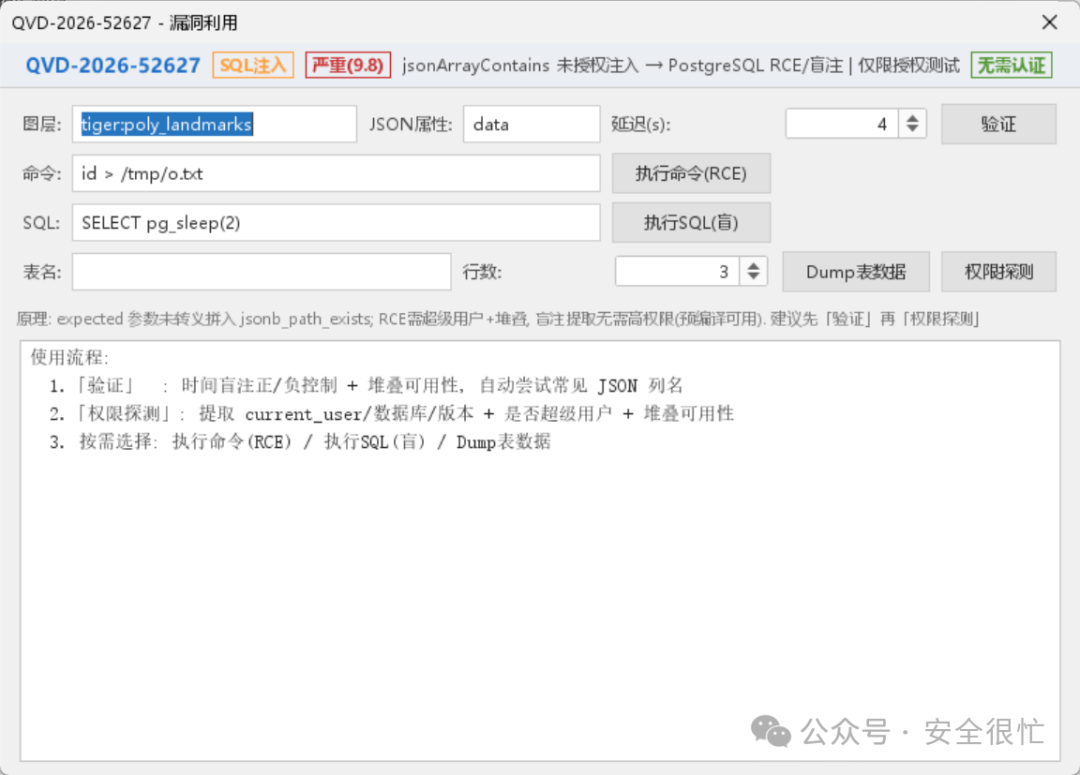Click the 验证 verify button
The height and width of the screenshot is (775, 1080).
tap(998, 124)
